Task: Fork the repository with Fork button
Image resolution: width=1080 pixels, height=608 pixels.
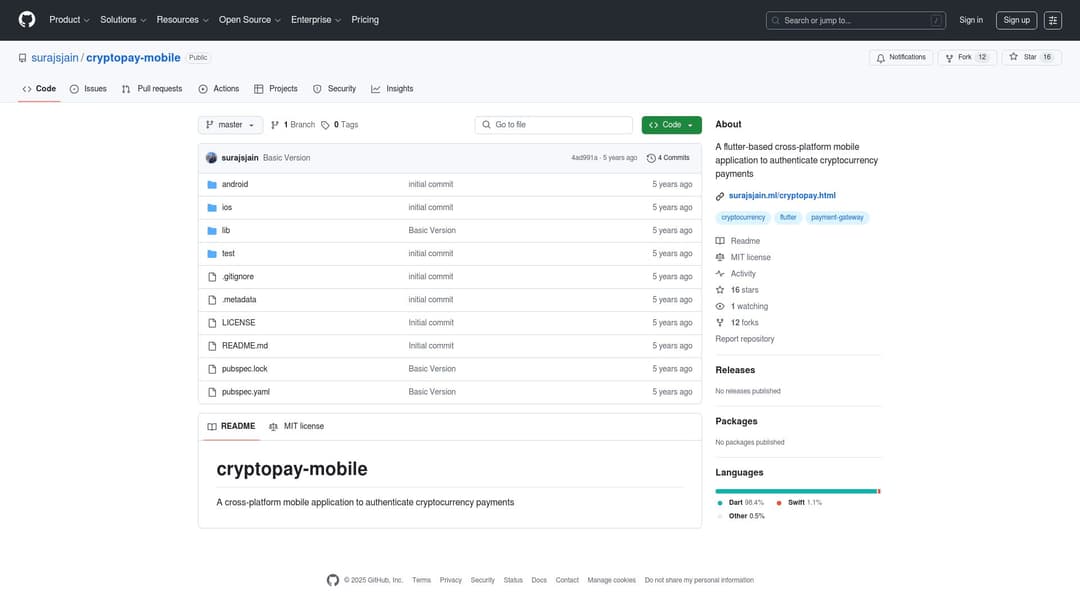Action: pyautogui.click(x=967, y=58)
